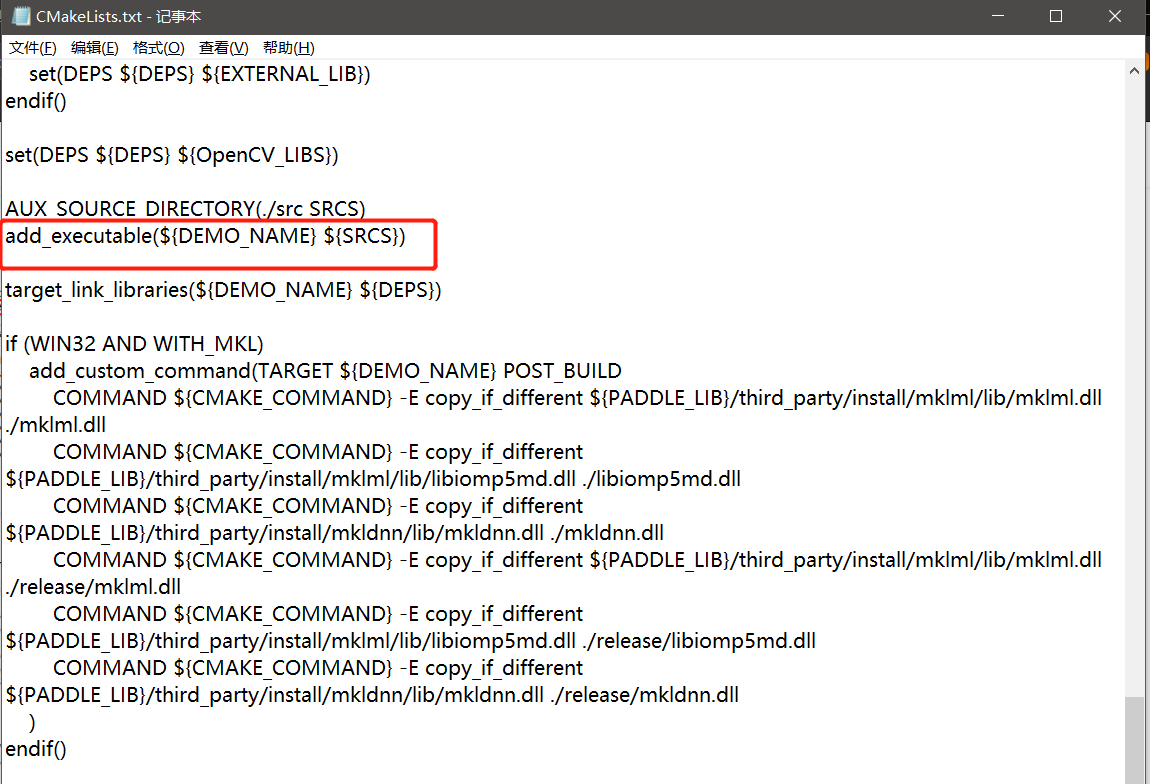1150x784 pixels.
Task: Click the target_link_libraries line
Action: click(x=223, y=290)
